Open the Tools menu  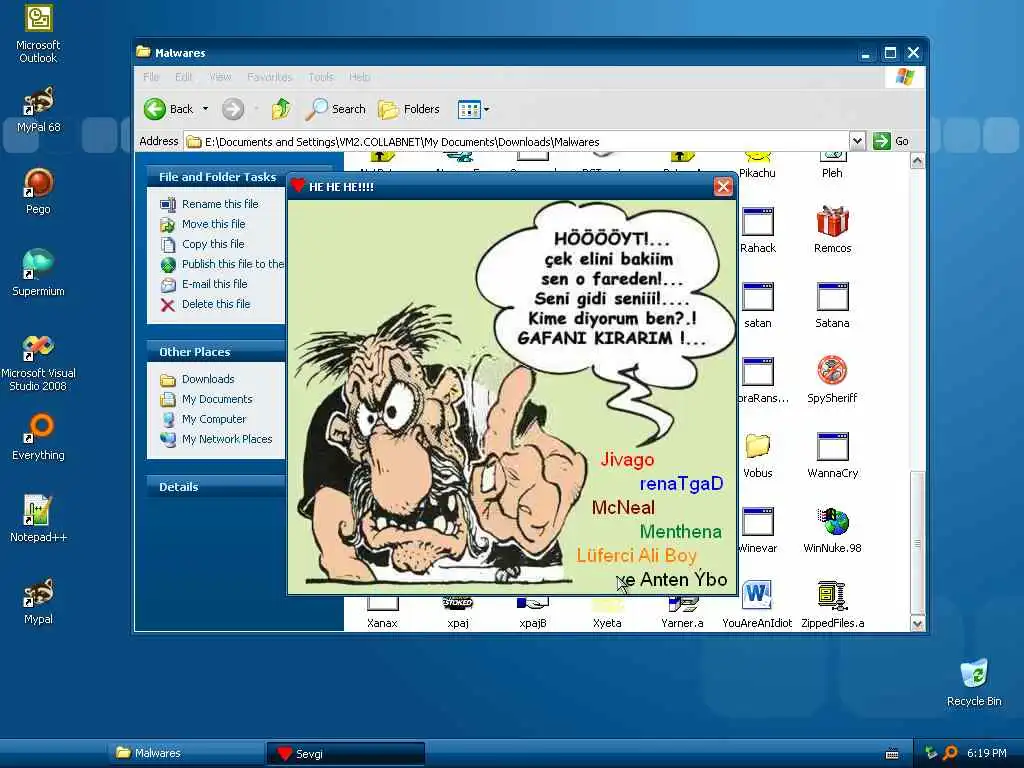click(x=321, y=77)
